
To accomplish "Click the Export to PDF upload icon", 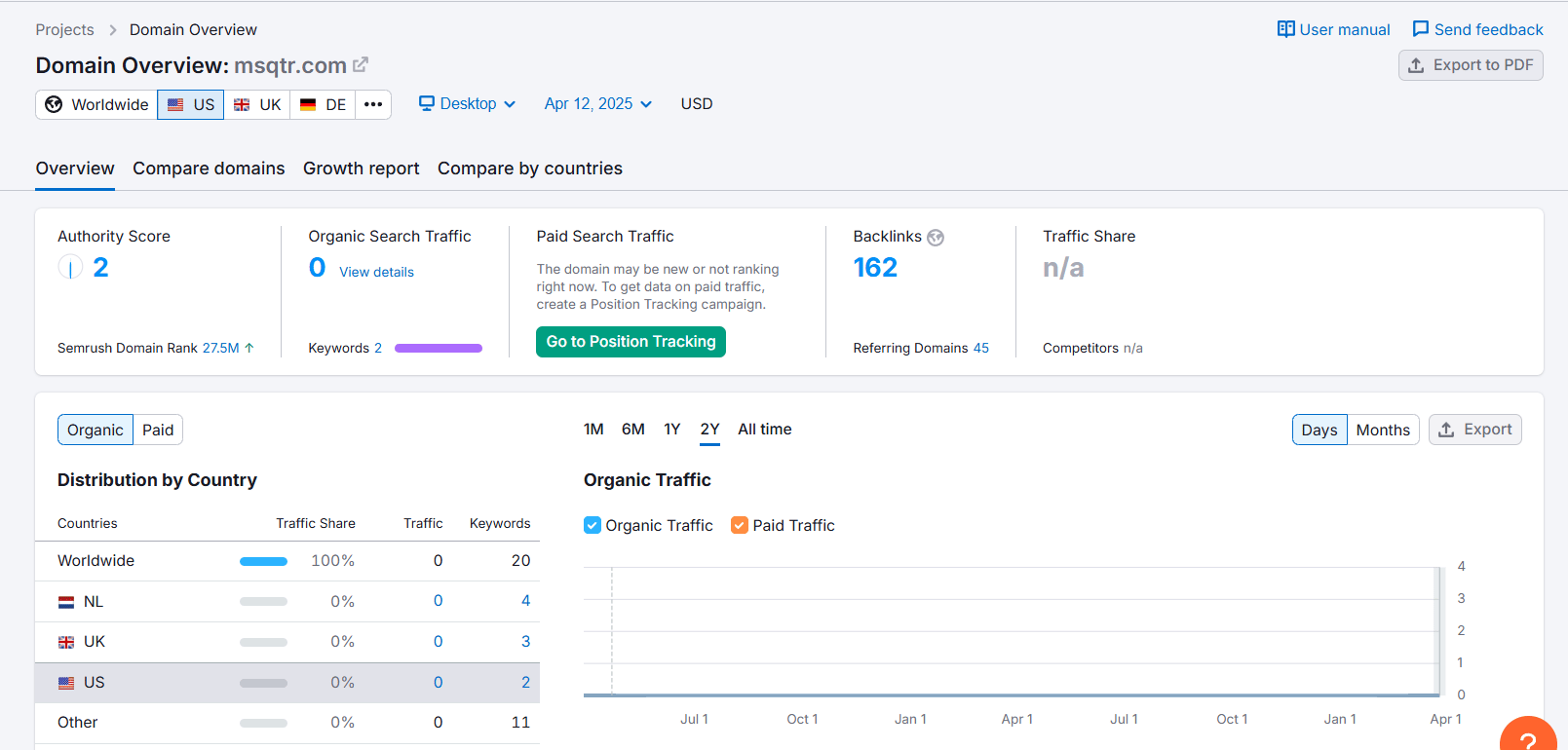I will coord(1416,65).
